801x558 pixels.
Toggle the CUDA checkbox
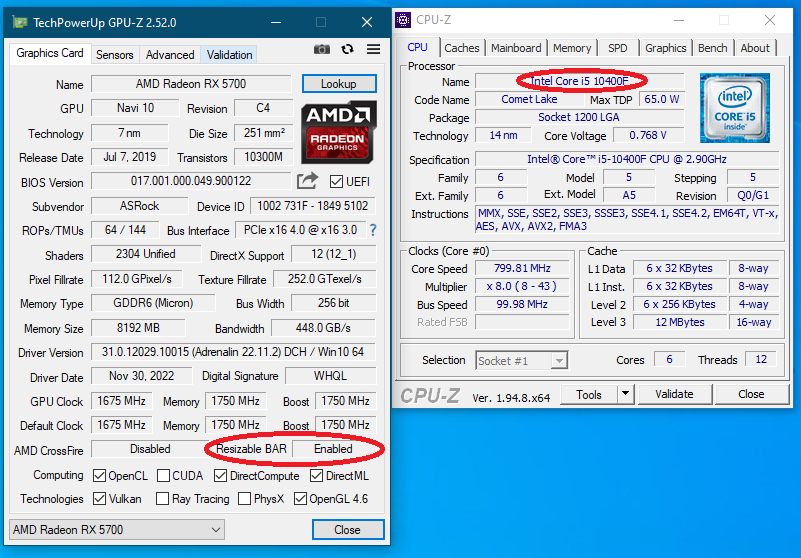tap(163, 476)
